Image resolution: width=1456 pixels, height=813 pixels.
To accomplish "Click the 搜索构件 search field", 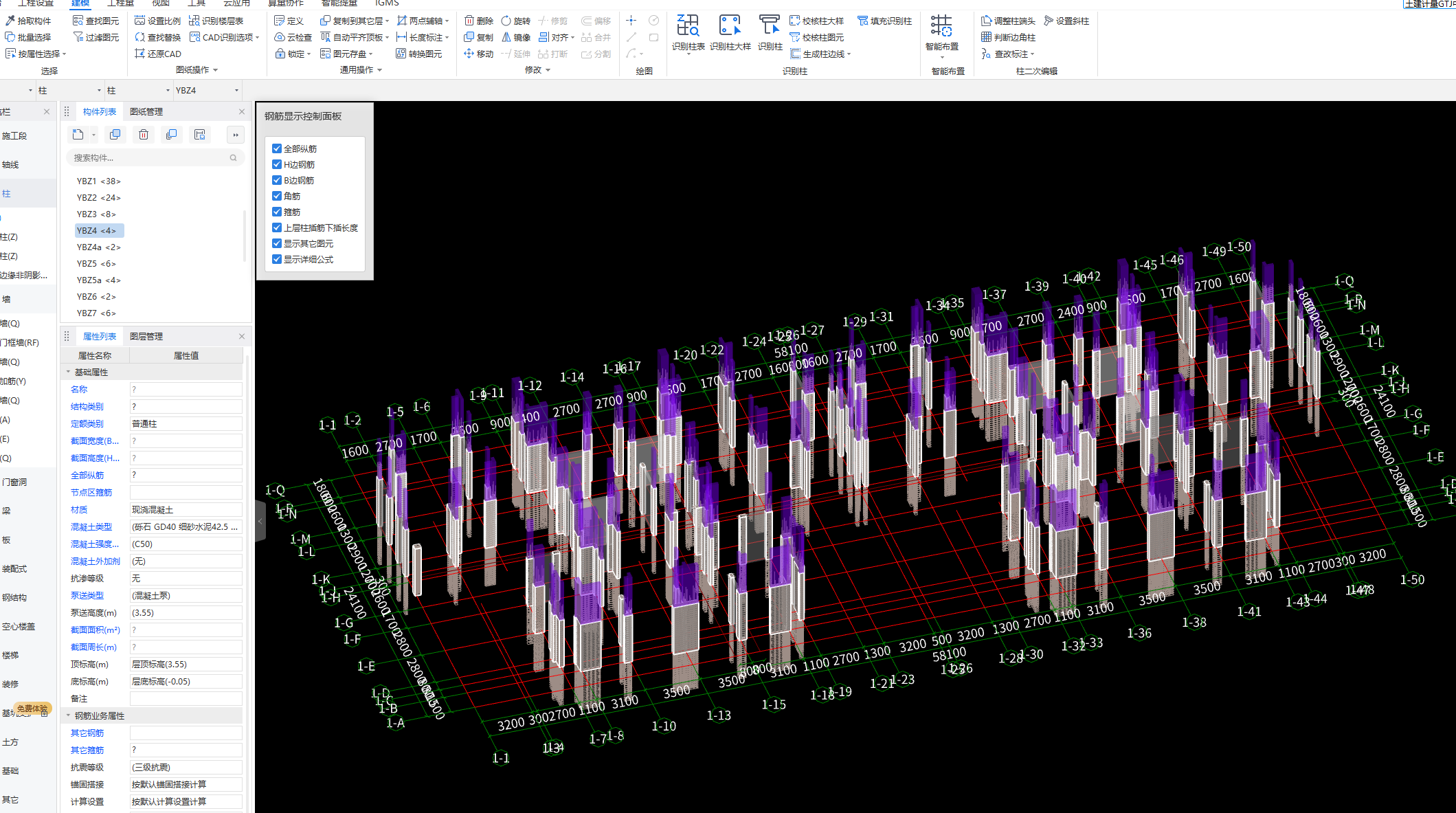I will (155, 158).
